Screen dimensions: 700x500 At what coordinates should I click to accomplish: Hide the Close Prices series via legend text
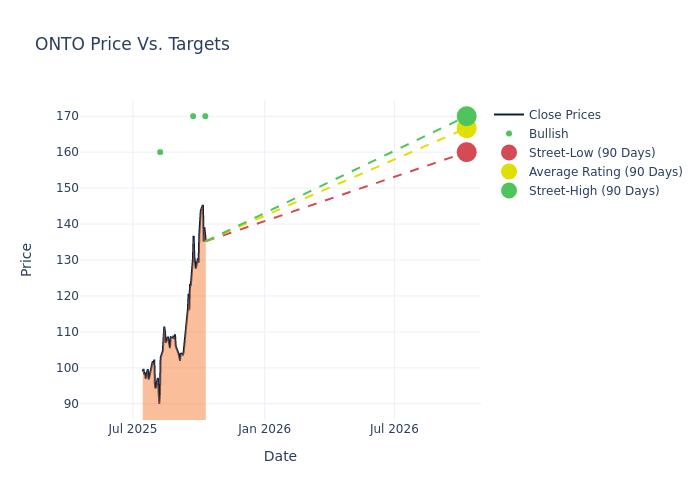coord(565,115)
